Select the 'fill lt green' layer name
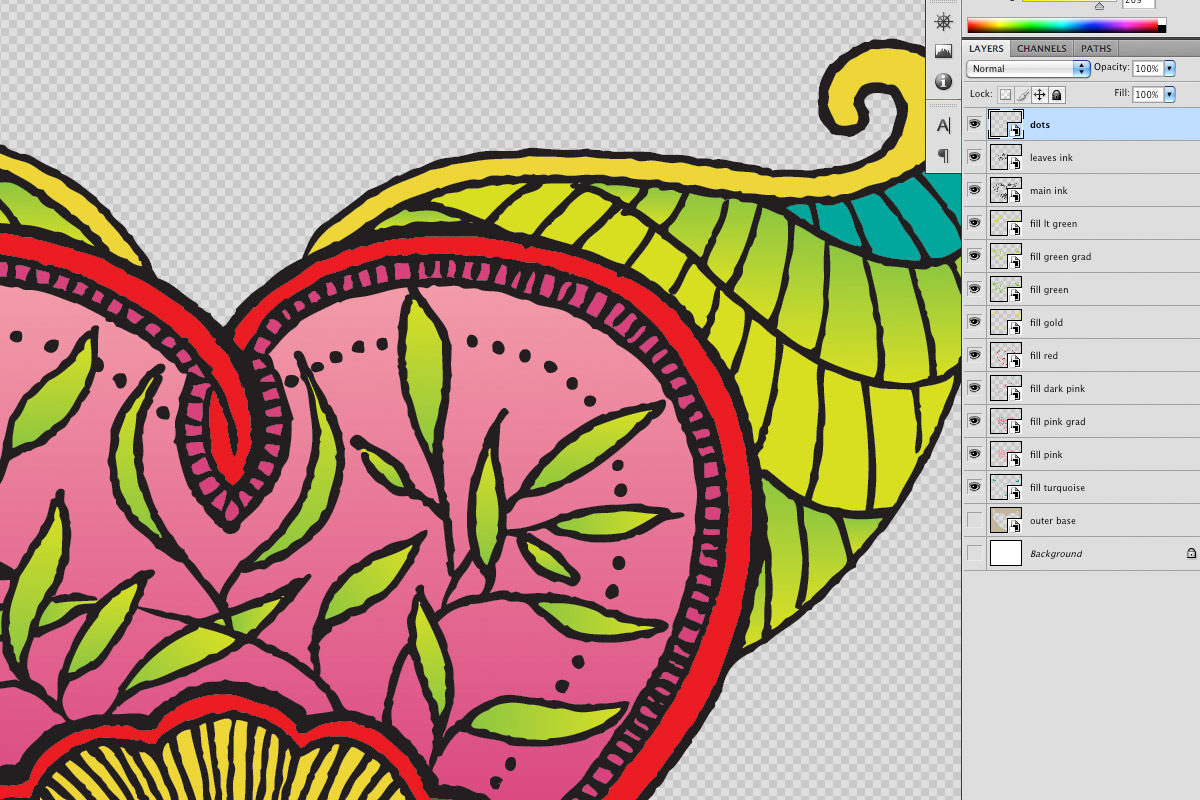Screen dimensions: 1200x800 point(1053,224)
